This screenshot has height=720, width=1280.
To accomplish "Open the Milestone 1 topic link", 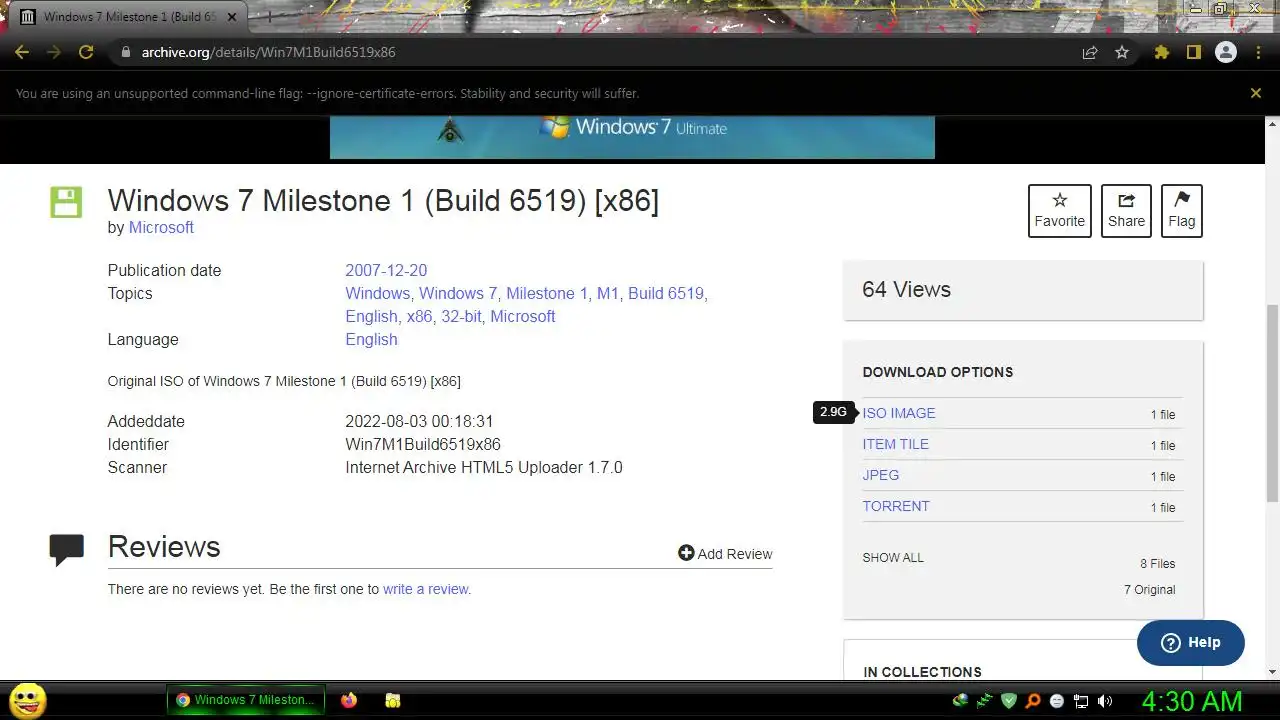I will [547, 293].
